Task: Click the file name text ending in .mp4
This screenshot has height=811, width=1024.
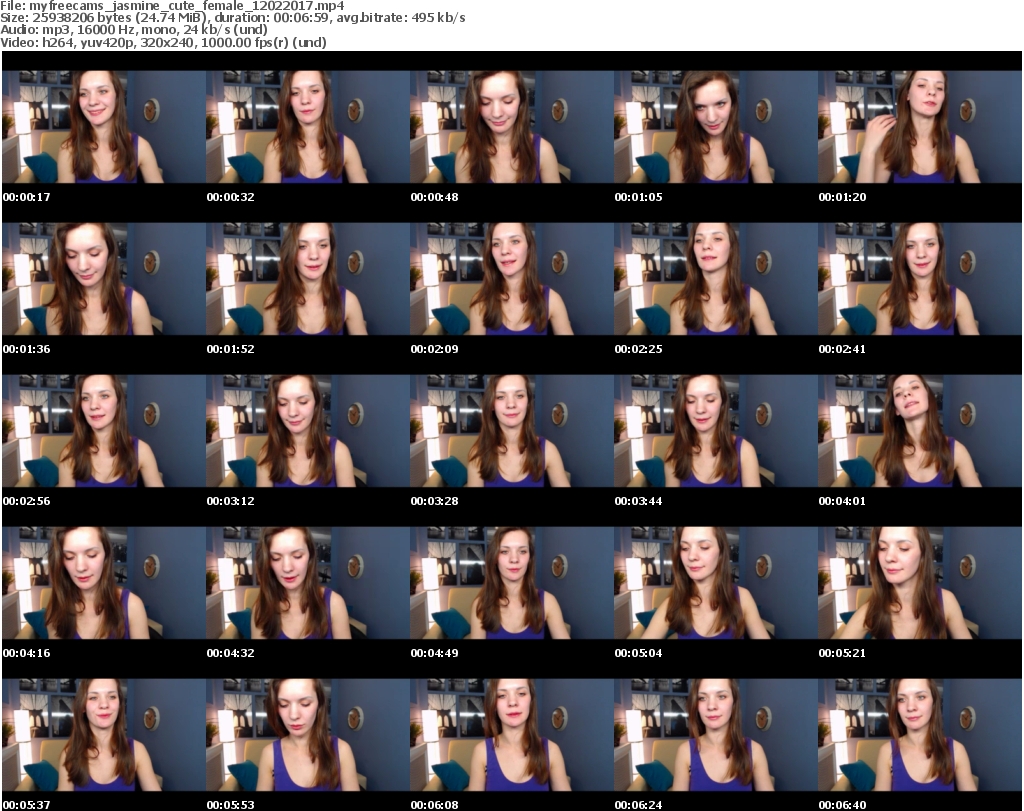Action: coord(187,6)
